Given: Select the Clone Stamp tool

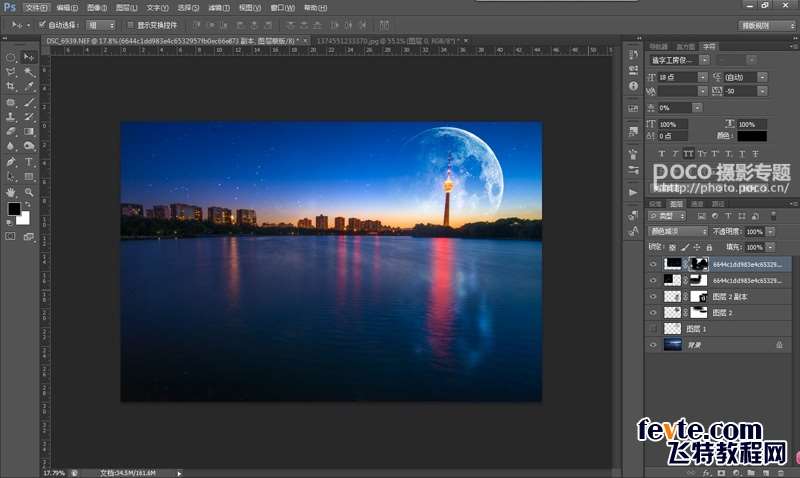Looking at the screenshot, I should click(x=11, y=117).
